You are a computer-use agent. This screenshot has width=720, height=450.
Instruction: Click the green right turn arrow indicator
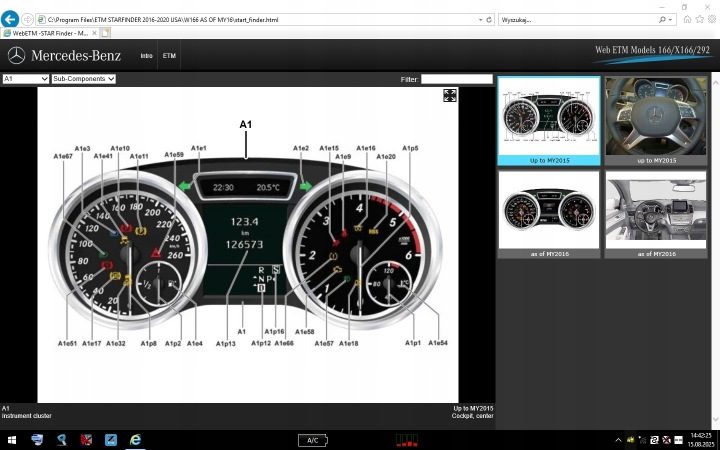pyautogui.click(x=306, y=186)
